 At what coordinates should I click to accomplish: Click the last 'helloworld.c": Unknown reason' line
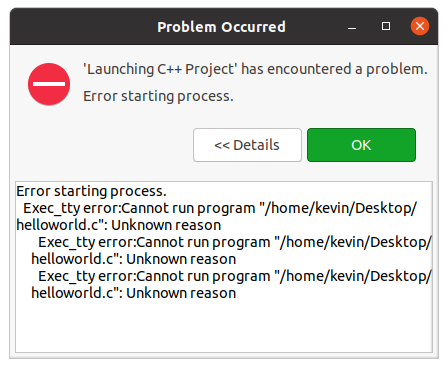134,293
